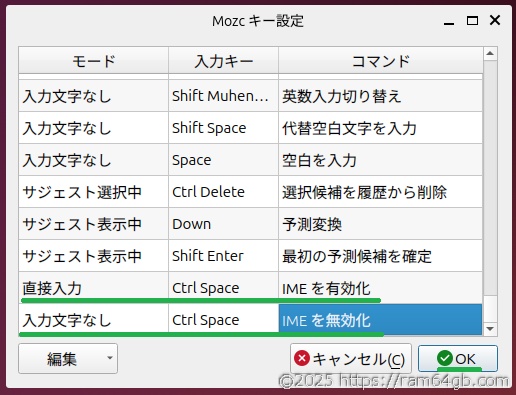Viewport: 516px width, 395px height.
Task: Select the Shift Enter key cell
Action: point(223,256)
